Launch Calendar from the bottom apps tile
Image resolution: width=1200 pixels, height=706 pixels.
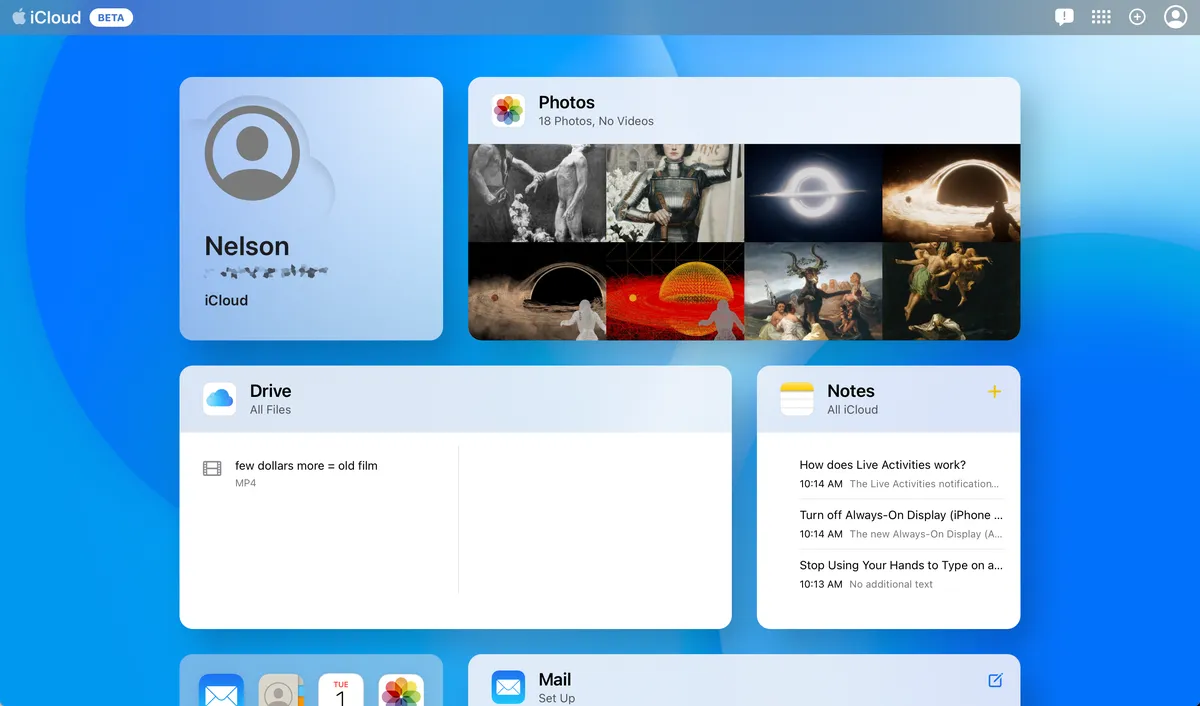pos(341,690)
